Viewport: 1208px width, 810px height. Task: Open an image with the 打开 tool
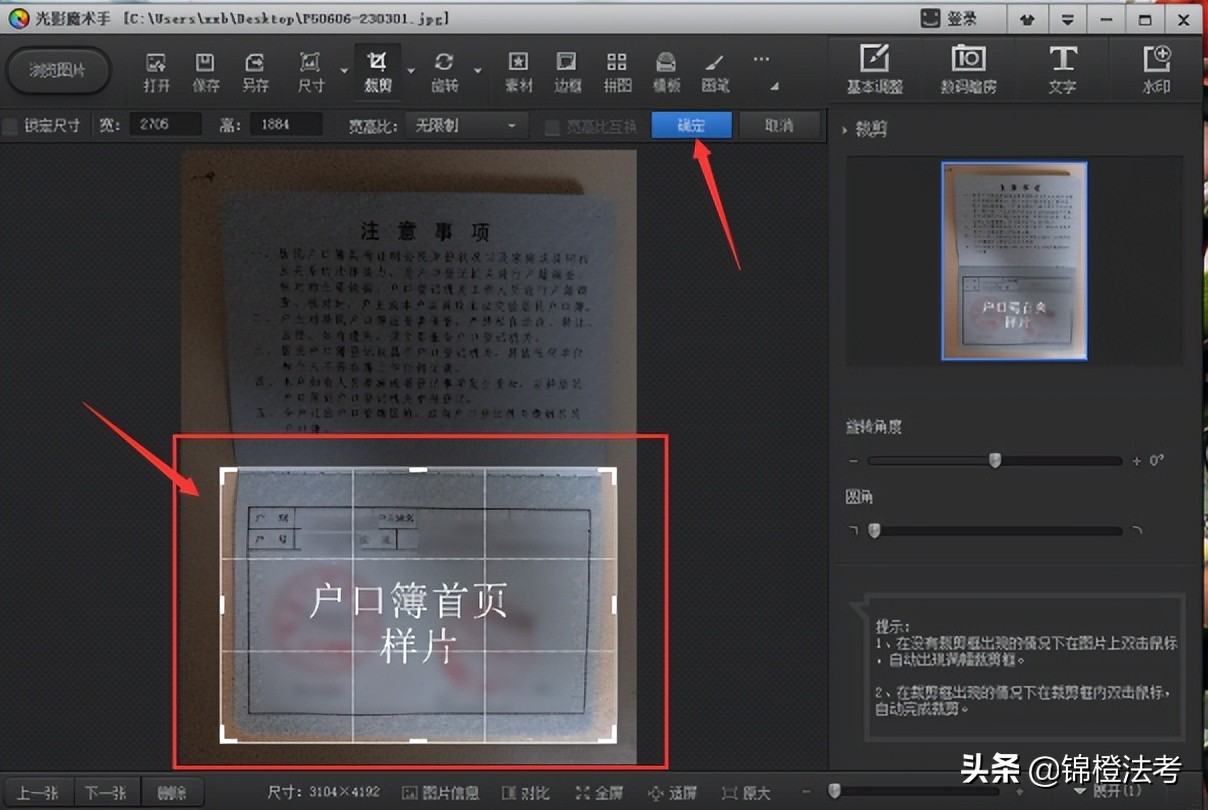(155, 69)
